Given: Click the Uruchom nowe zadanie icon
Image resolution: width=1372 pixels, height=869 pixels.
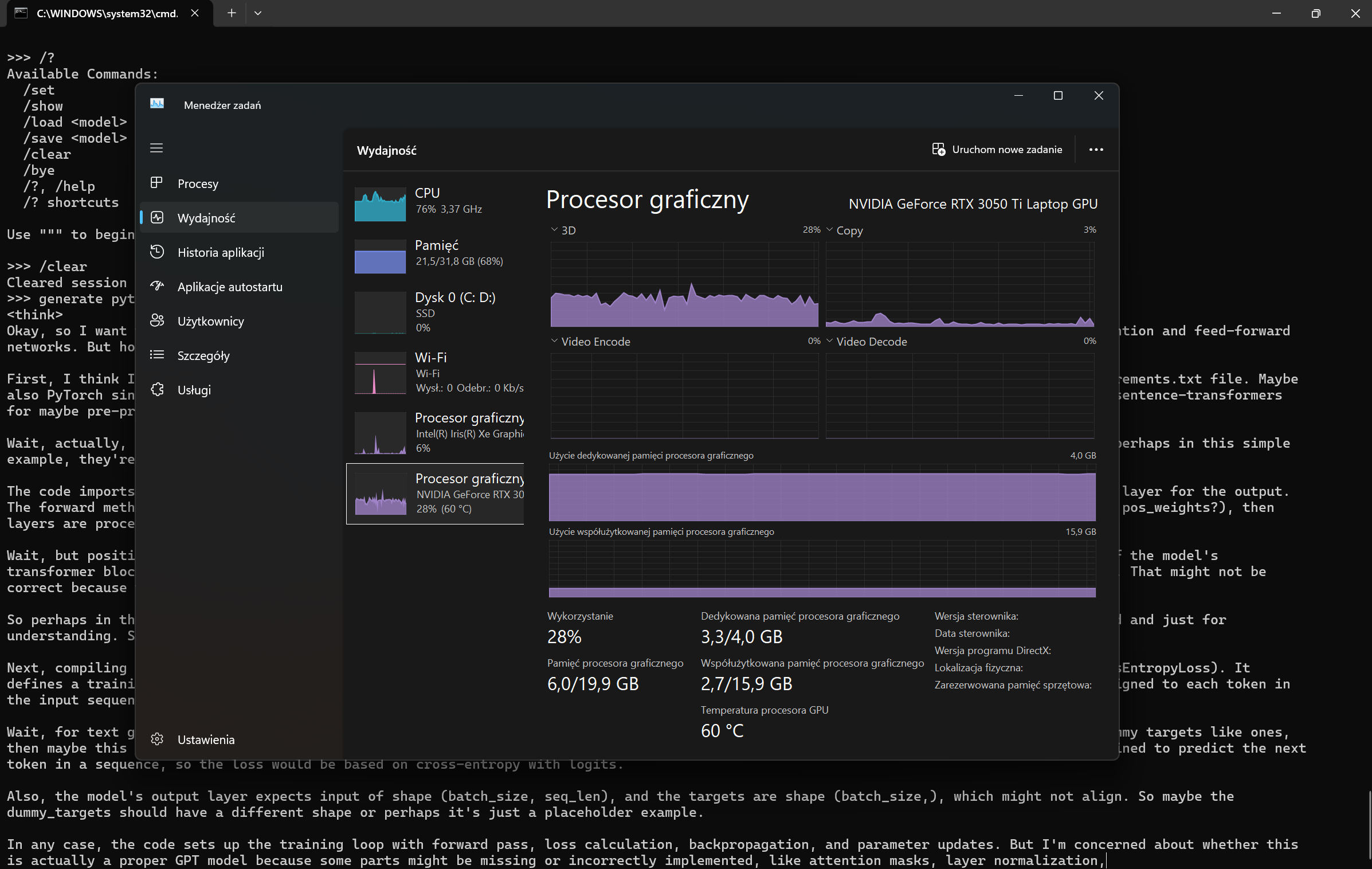Looking at the screenshot, I should coord(938,150).
